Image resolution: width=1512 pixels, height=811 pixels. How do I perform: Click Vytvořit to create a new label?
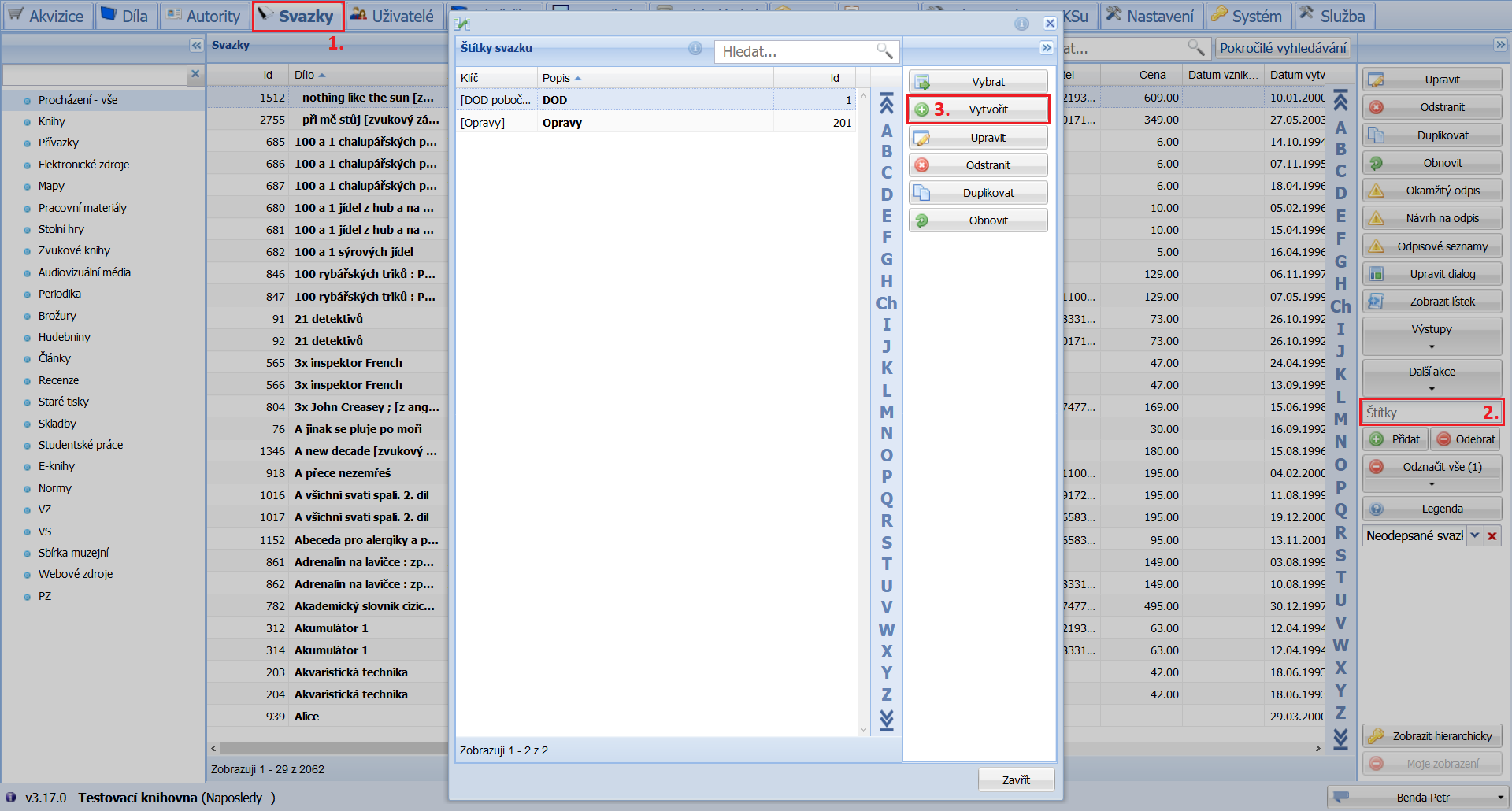pyautogui.click(x=978, y=109)
